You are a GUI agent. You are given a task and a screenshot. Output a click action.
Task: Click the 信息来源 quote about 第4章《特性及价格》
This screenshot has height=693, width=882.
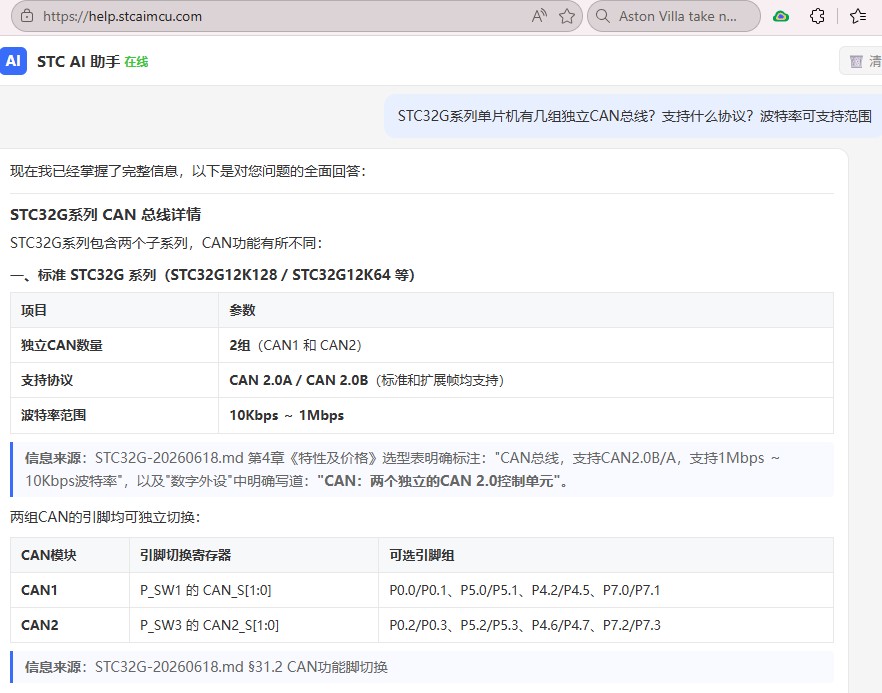422,469
